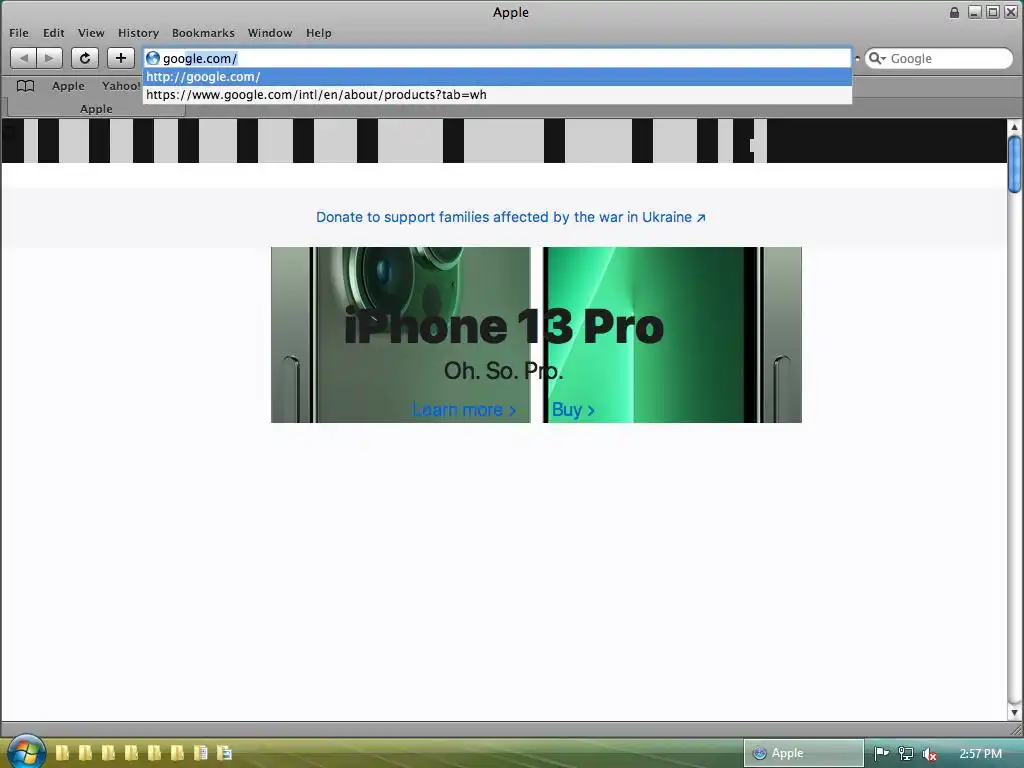Open the Window menu
The image size is (1024, 768).
[270, 33]
